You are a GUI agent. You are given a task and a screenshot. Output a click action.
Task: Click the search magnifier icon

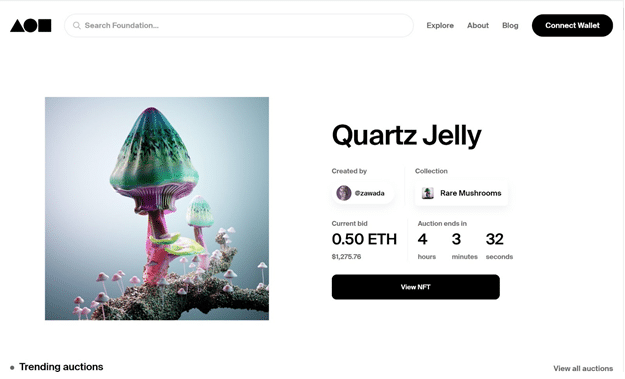[77, 26]
